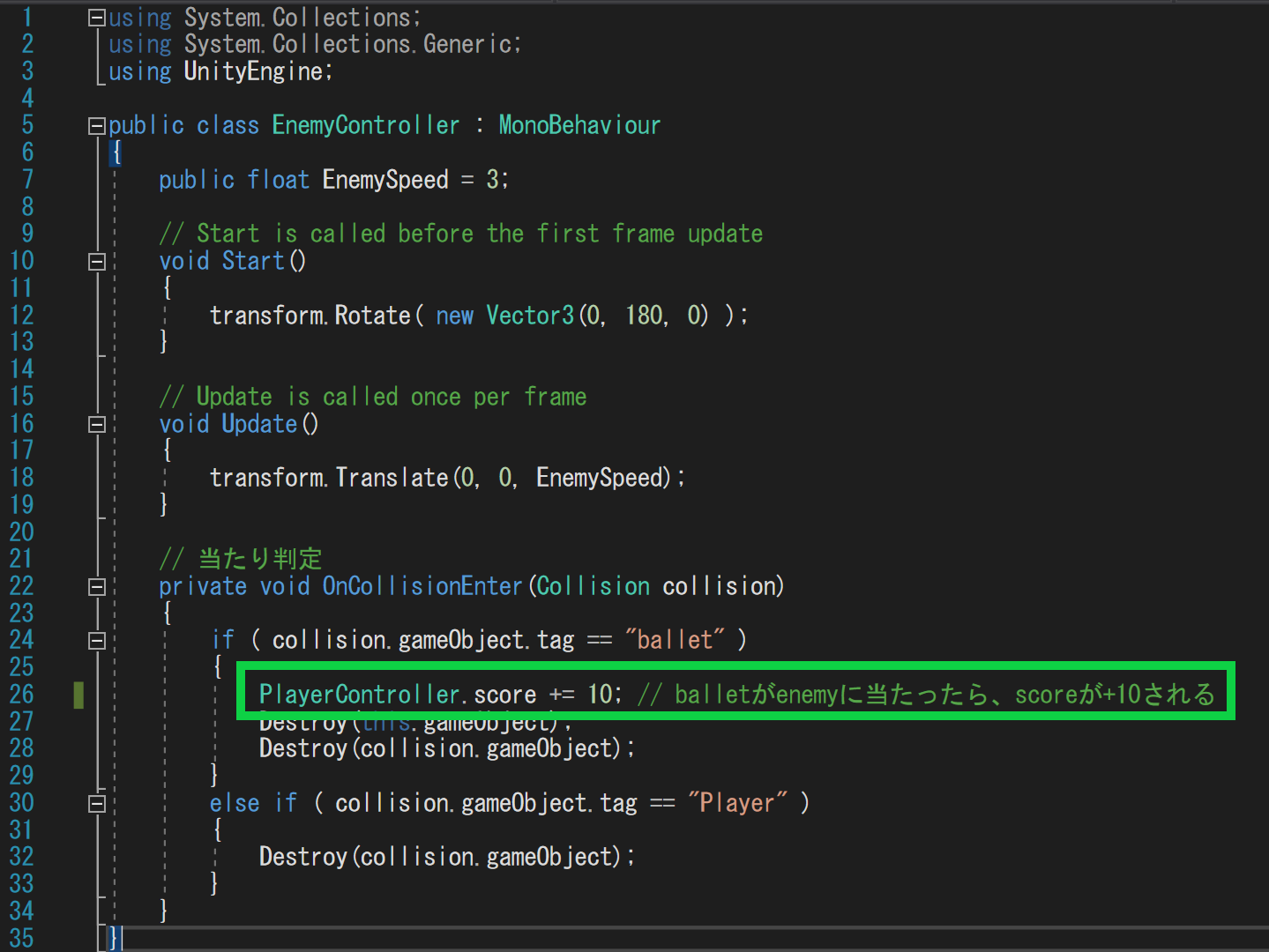Click the MonoBehaviour base class name
1269x952 pixels.
(579, 125)
